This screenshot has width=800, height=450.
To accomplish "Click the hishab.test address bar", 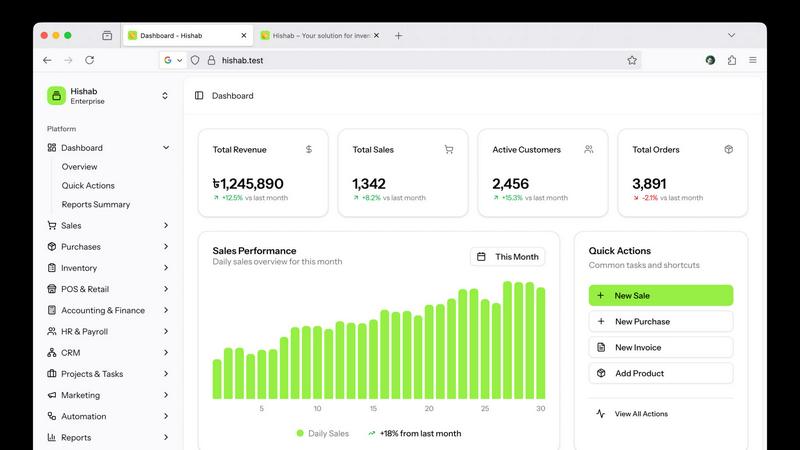I will [400, 60].
